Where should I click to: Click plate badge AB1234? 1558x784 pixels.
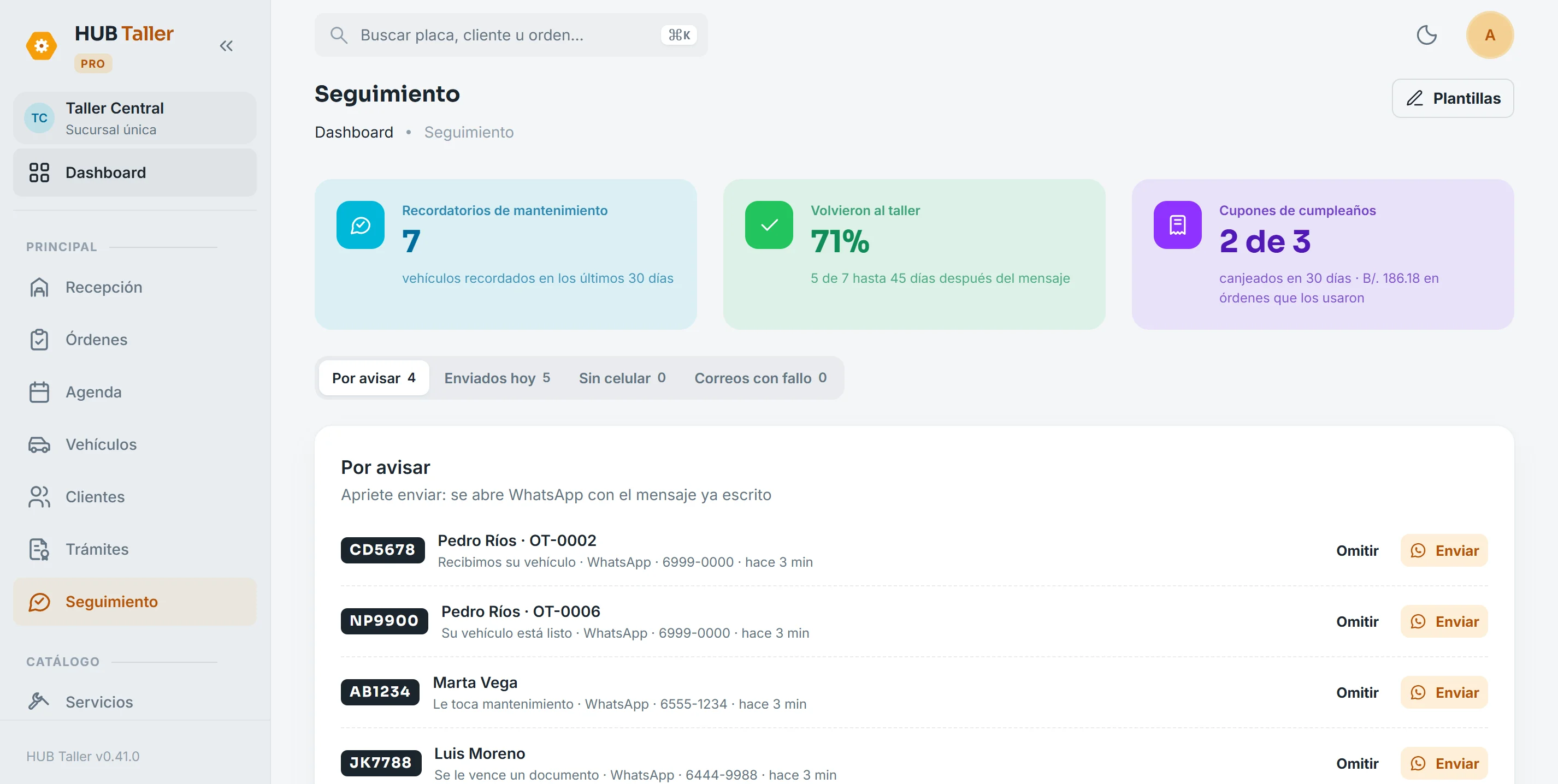tap(380, 692)
